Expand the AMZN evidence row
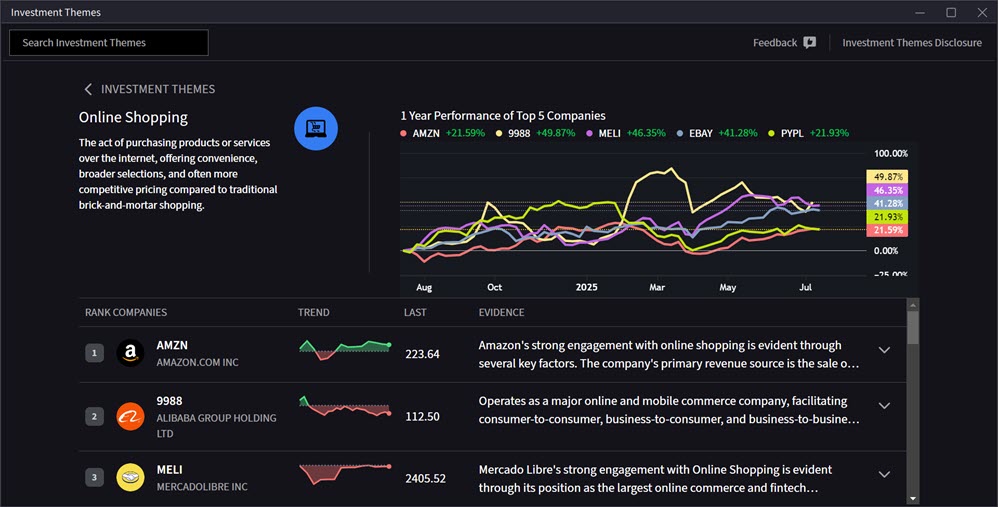999x507 pixels. 884,350
